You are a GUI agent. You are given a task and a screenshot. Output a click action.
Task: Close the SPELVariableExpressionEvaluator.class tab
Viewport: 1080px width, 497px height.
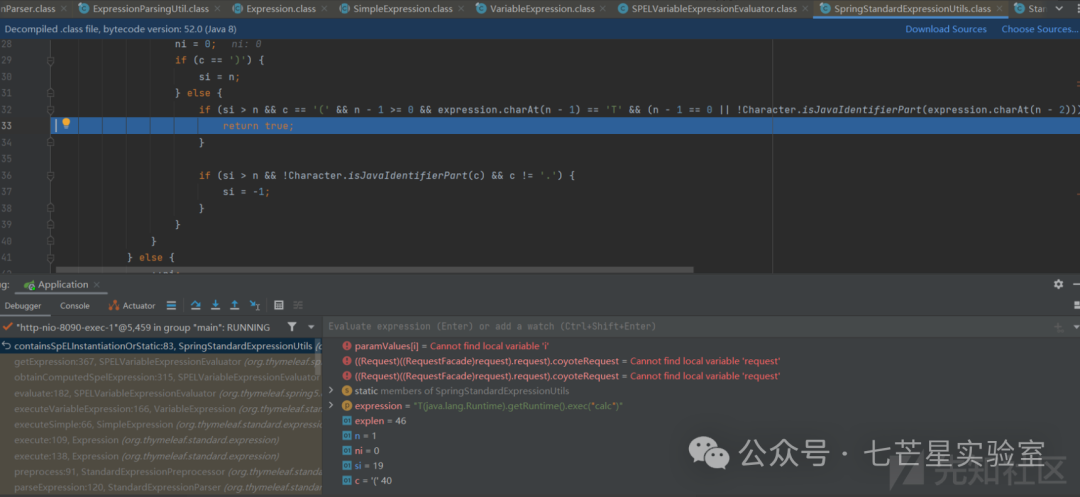(806, 9)
